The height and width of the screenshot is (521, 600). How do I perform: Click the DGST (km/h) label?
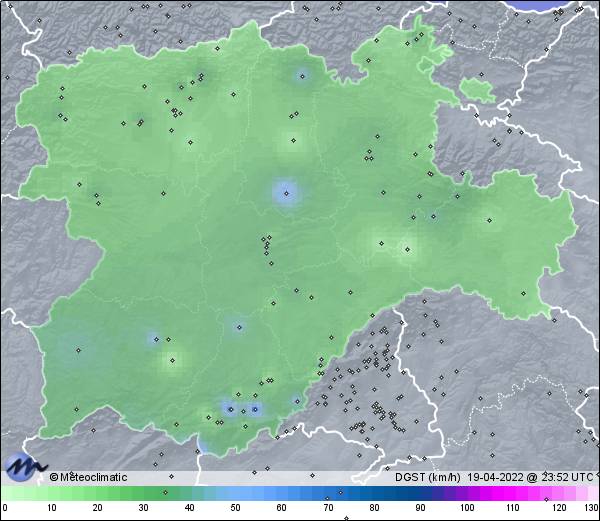click(x=428, y=477)
